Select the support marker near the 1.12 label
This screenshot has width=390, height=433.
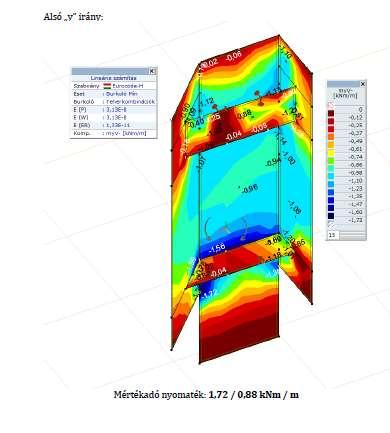[215, 107]
